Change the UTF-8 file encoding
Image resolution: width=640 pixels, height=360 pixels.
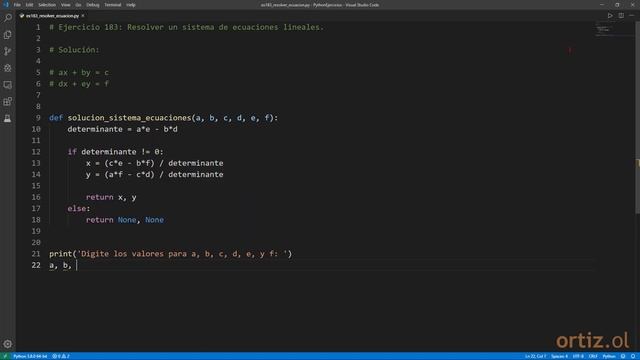coord(578,356)
